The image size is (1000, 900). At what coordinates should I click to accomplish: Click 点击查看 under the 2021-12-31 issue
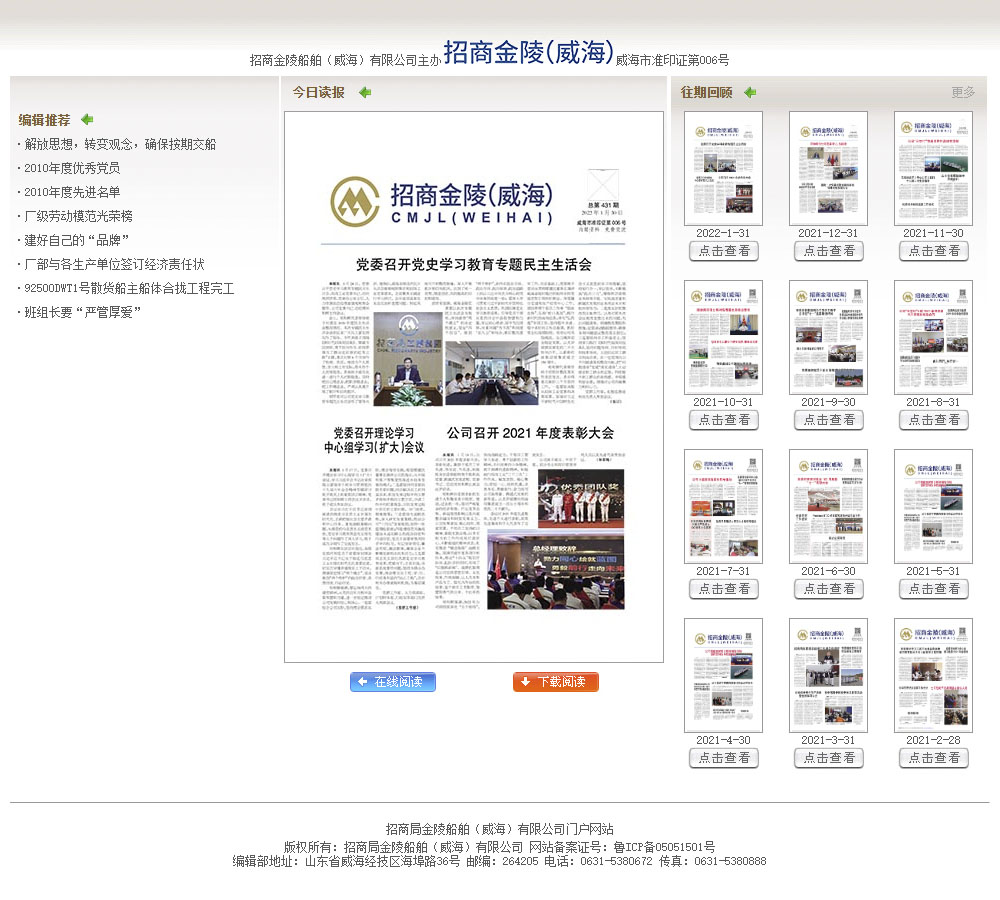(x=829, y=251)
